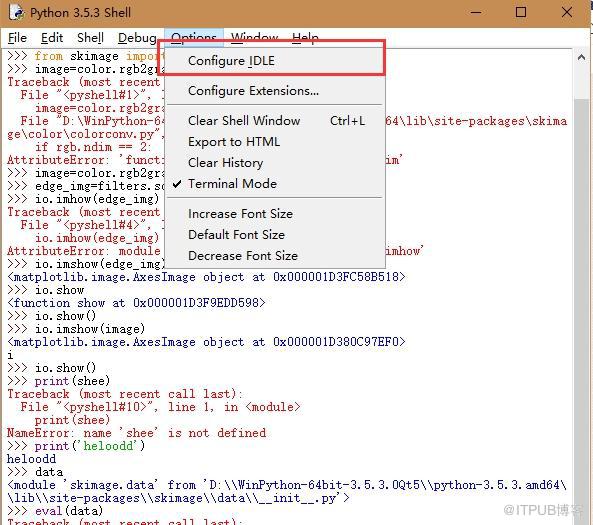Screen dimensions: 593x525
Task: Minimize the Python Shell window
Action: (476, 12)
